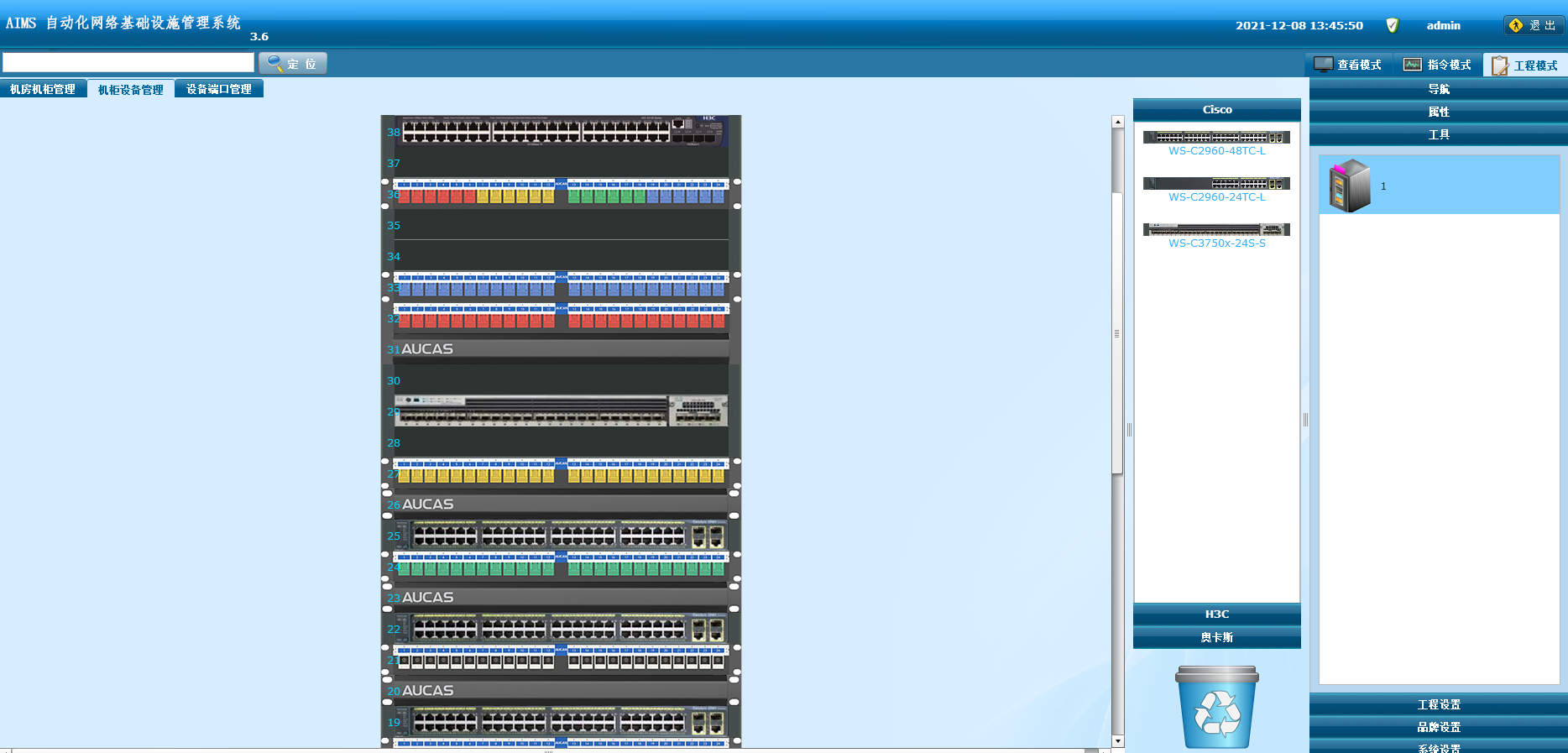The image size is (1568, 753).
Task: Enable 工程模式 engineering mode
Action: [1525, 65]
